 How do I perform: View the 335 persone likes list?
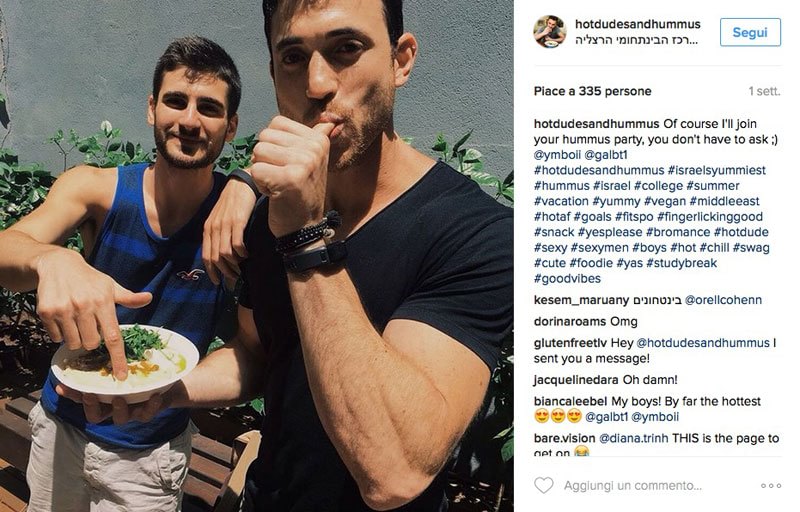coord(592,91)
